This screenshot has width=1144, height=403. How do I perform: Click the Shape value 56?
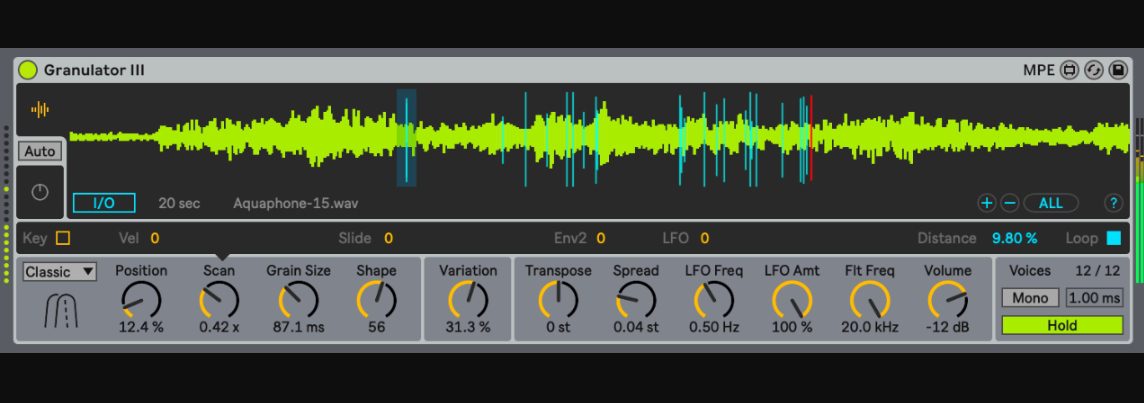[376, 327]
